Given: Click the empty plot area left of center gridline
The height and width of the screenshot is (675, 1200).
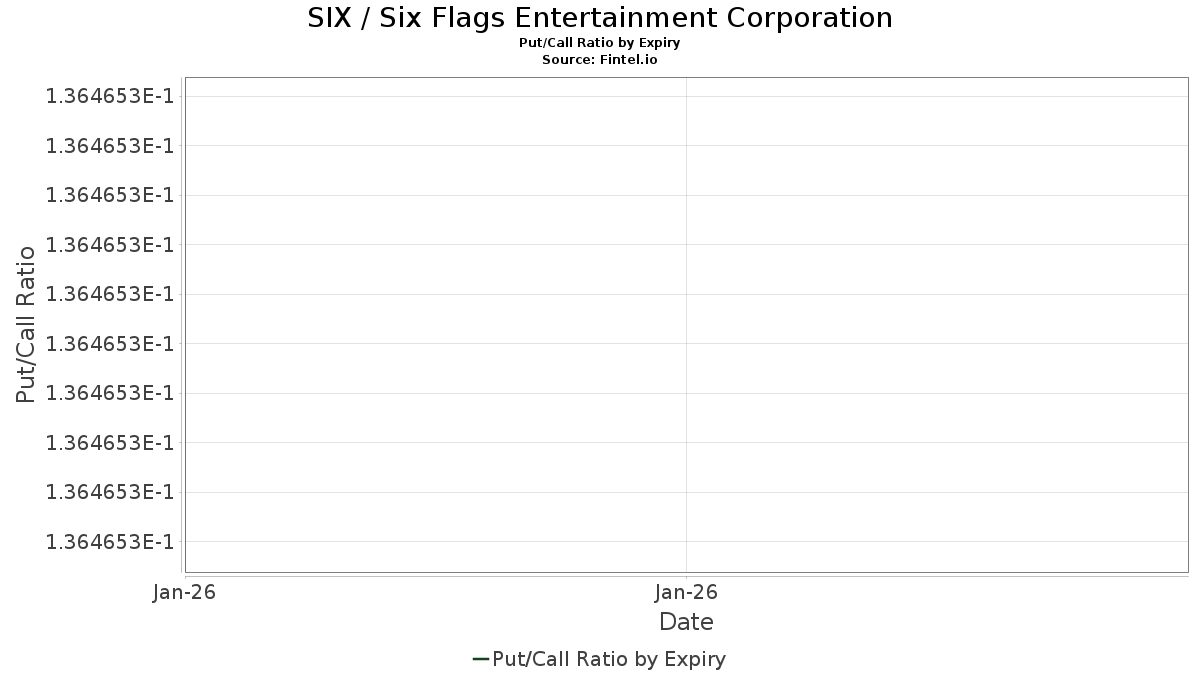Looking at the screenshot, I should coord(435,320).
